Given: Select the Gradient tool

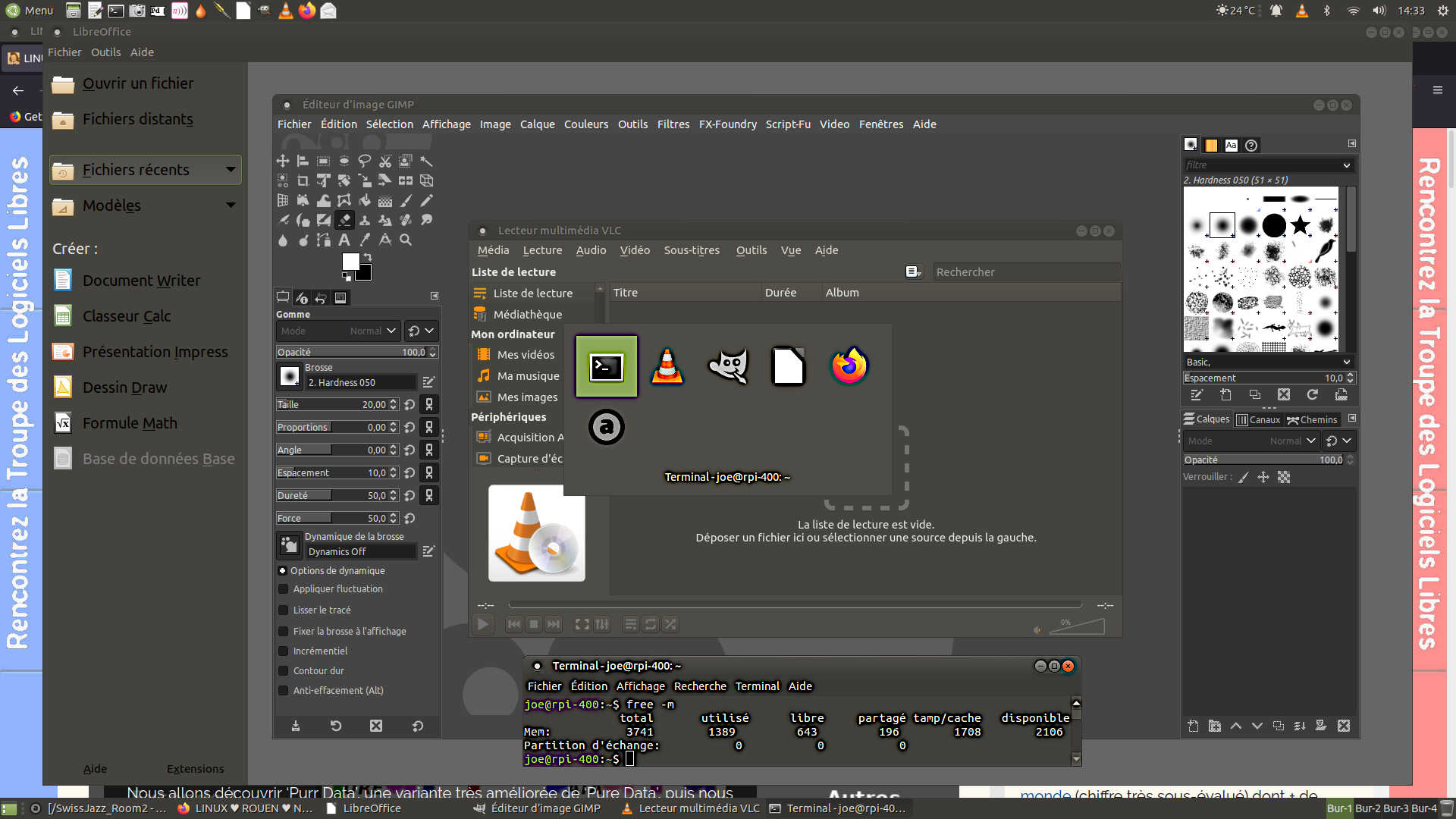Looking at the screenshot, I should (x=385, y=200).
